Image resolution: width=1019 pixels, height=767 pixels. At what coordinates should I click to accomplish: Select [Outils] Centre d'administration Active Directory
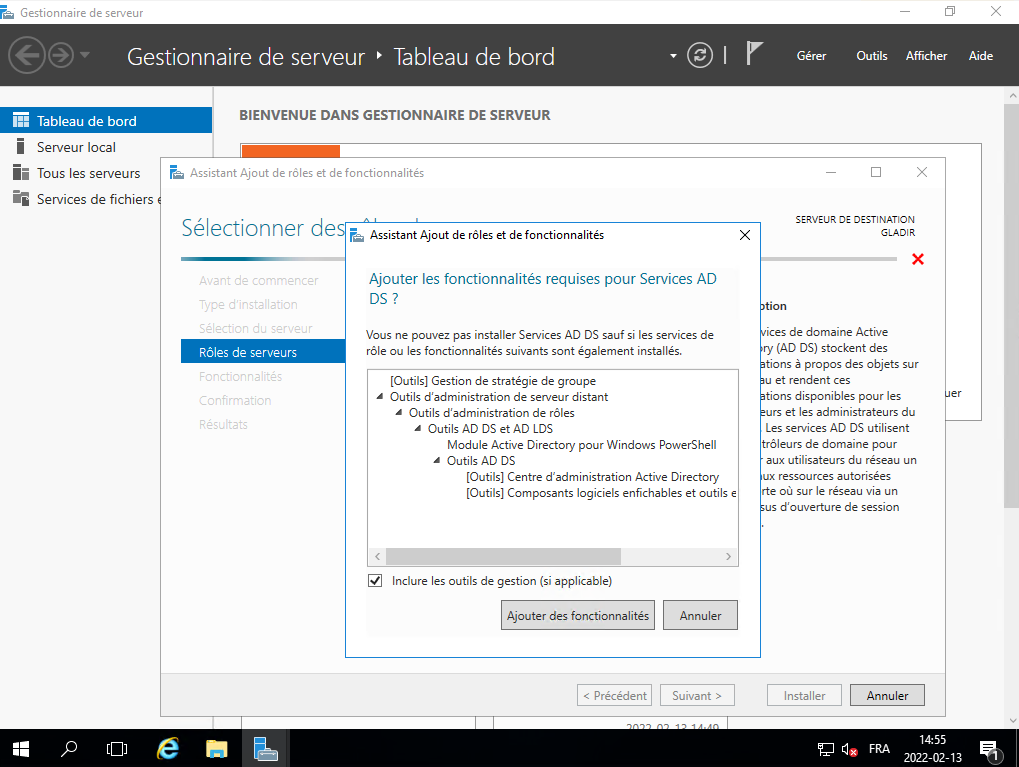tap(592, 476)
